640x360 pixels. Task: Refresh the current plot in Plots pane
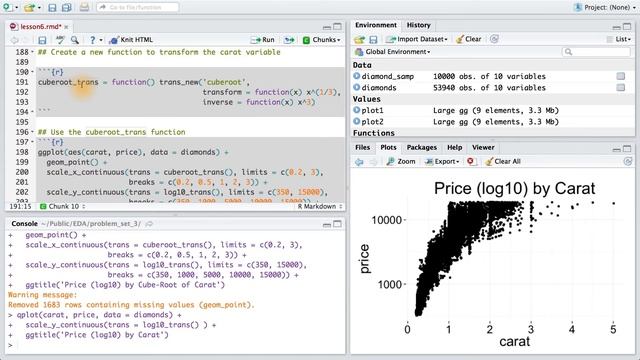tap(628, 162)
